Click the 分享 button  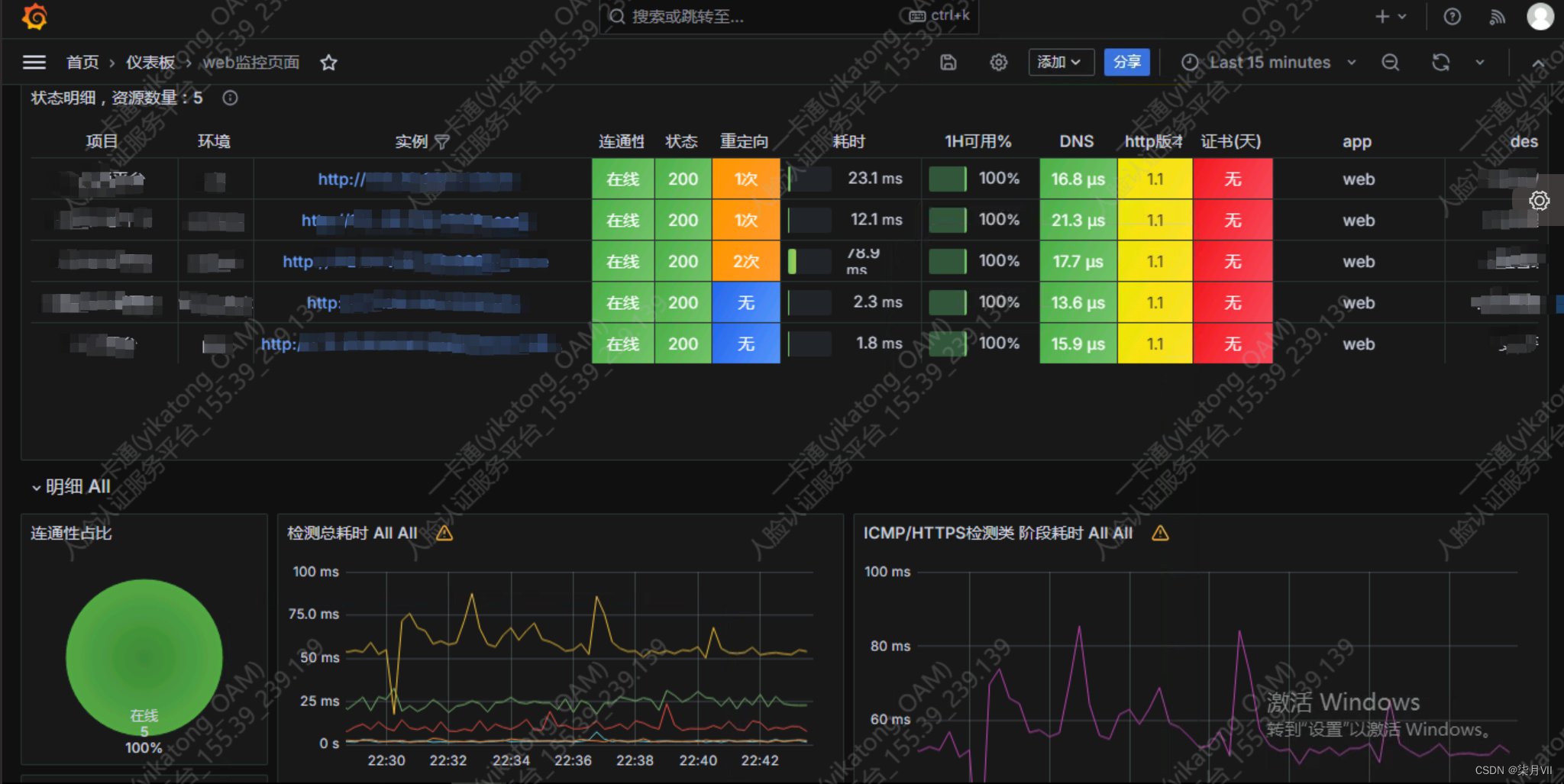(x=1126, y=62)
